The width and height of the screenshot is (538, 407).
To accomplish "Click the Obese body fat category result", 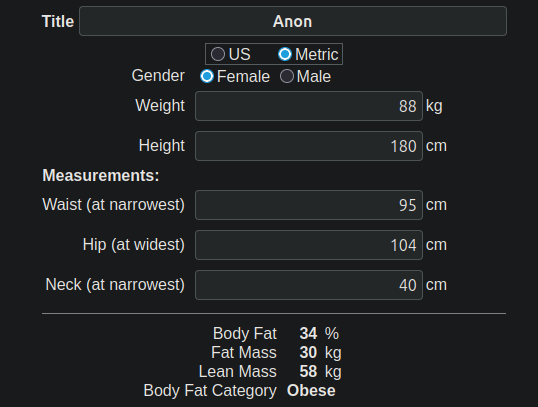I will coord(311,391).
